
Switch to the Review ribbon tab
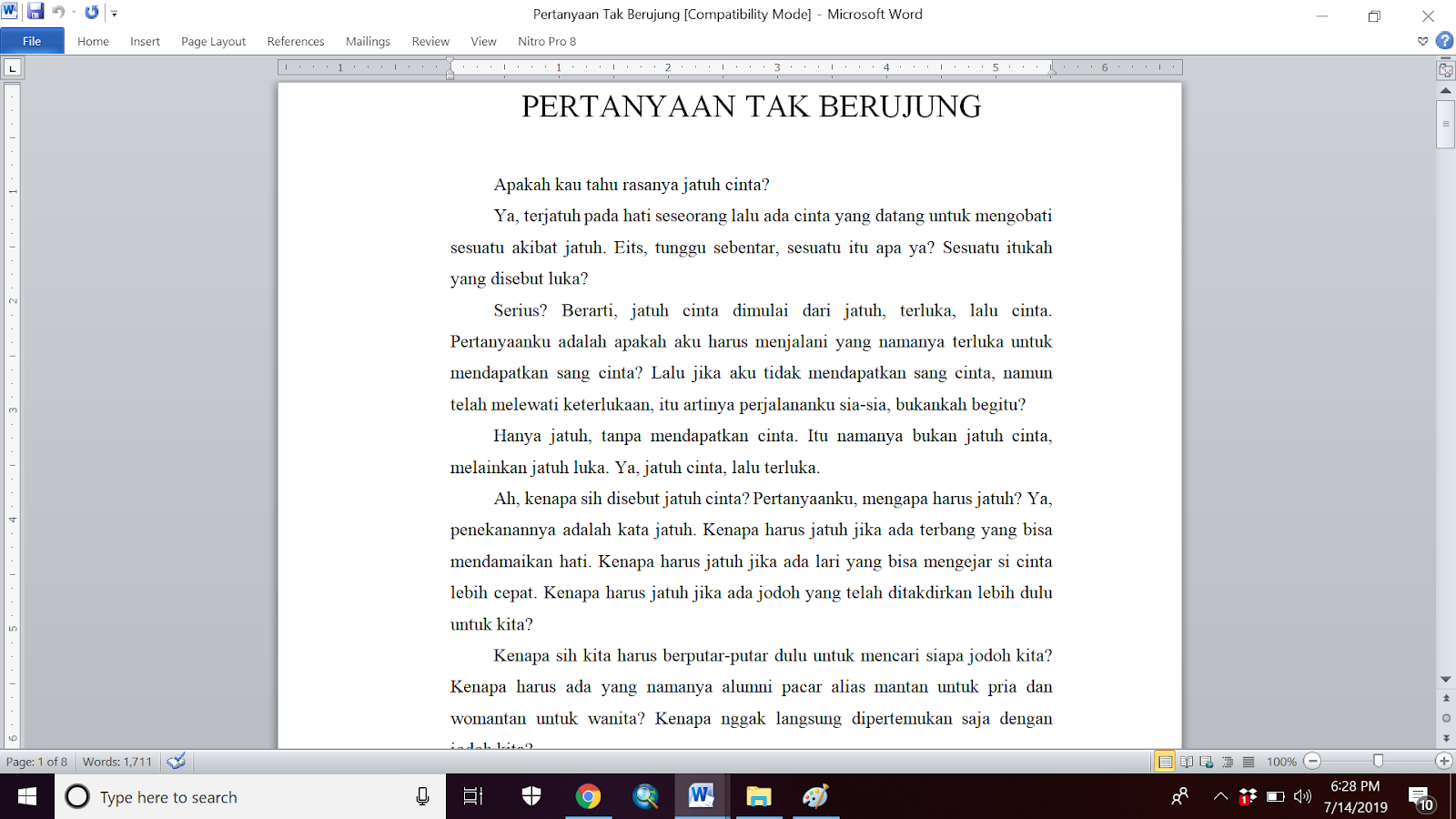430,41
